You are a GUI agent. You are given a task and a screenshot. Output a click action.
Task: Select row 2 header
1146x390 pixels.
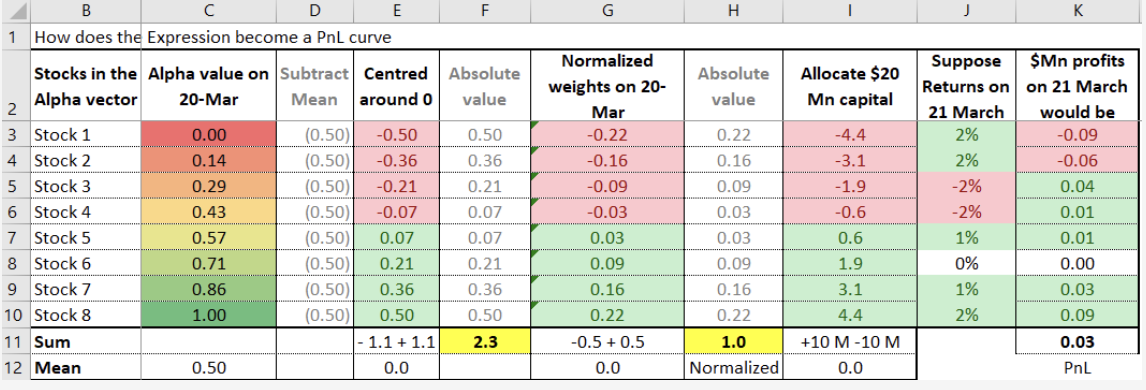15,85
